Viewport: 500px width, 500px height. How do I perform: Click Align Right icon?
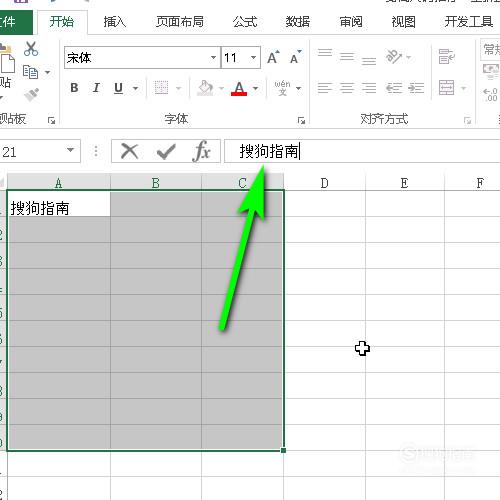pyautogui.click(x=369, y=88)
